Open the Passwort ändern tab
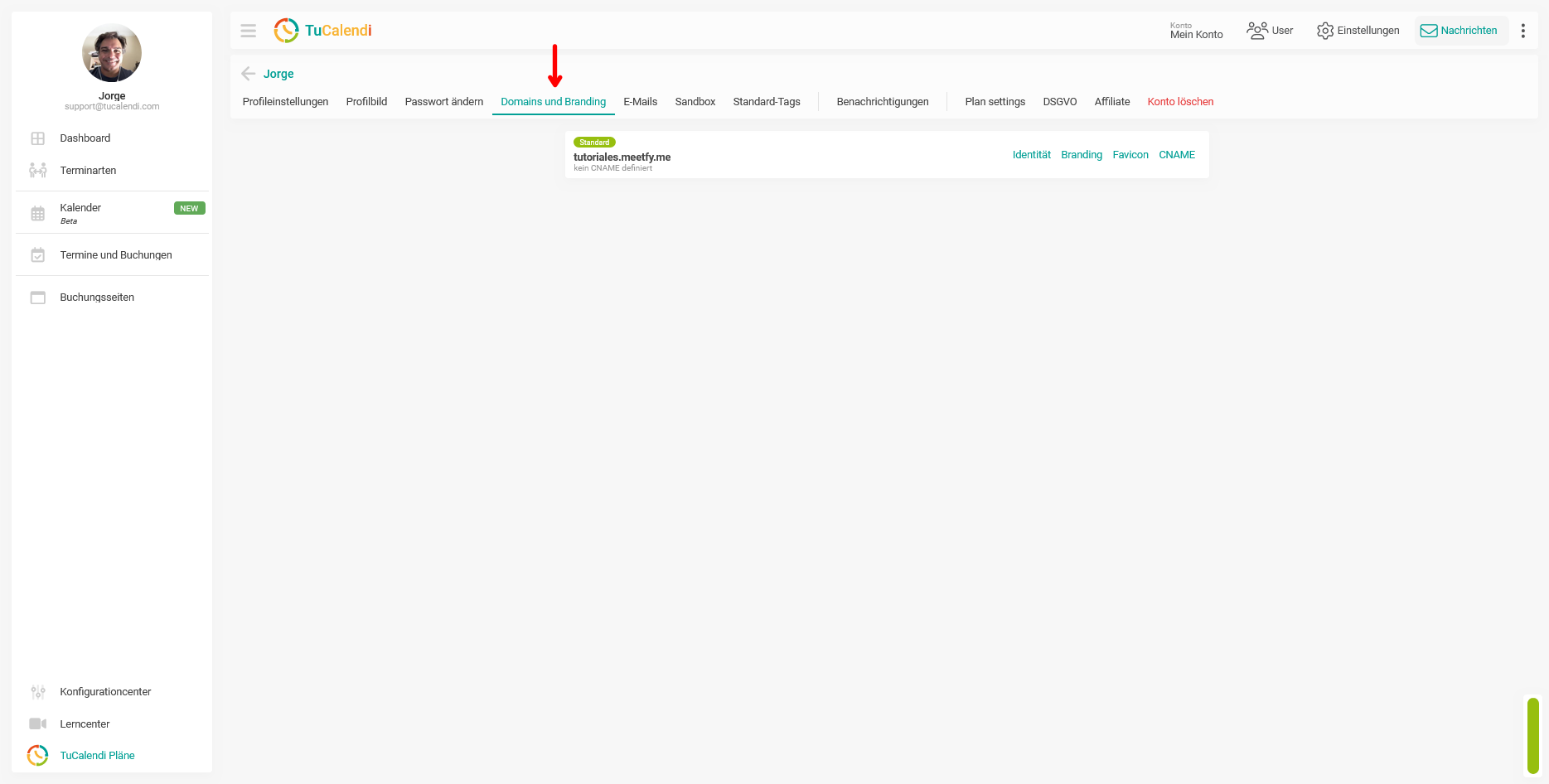1549x784 pixels. point(444,102)
